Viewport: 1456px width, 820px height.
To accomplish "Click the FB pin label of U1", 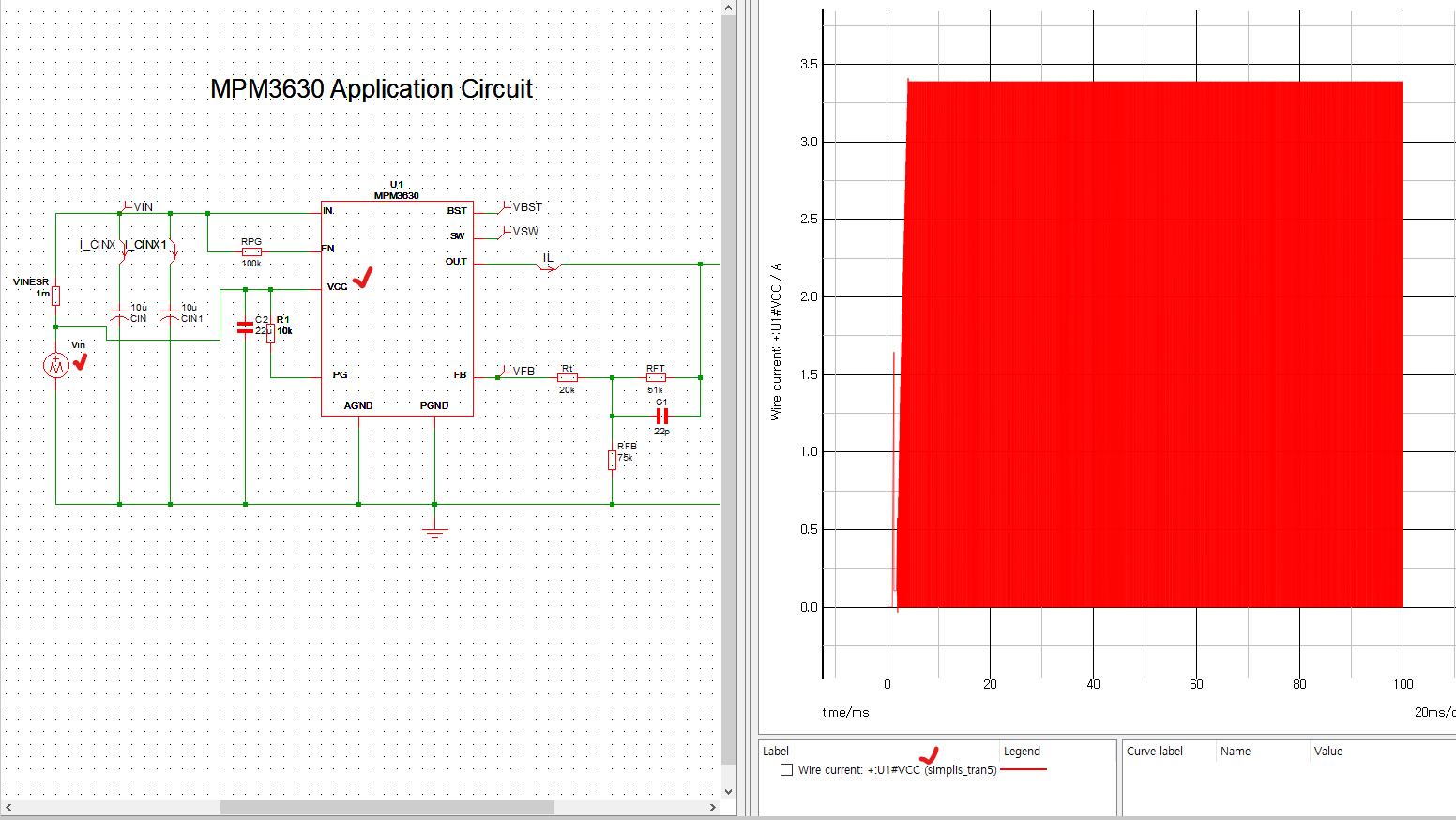I will pos(460,375).
